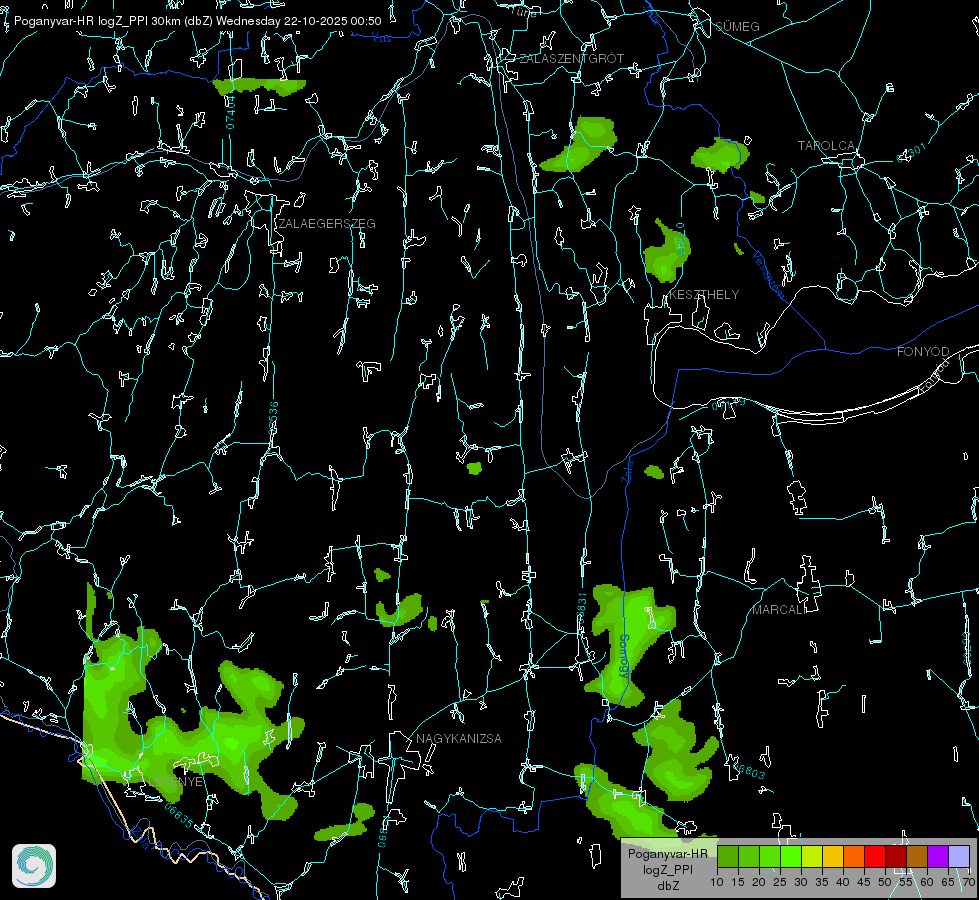Pick the 25-30 dBZ bright green swatch

[791, 856]
